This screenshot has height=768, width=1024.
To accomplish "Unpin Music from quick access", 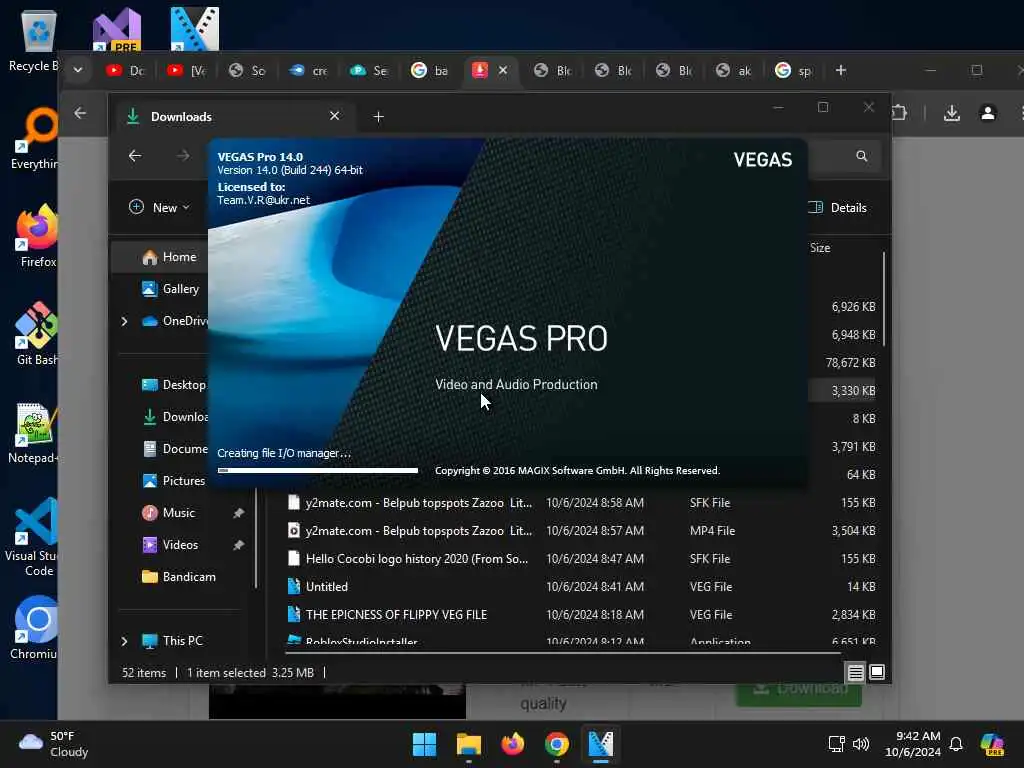I will tap(238, 513).
